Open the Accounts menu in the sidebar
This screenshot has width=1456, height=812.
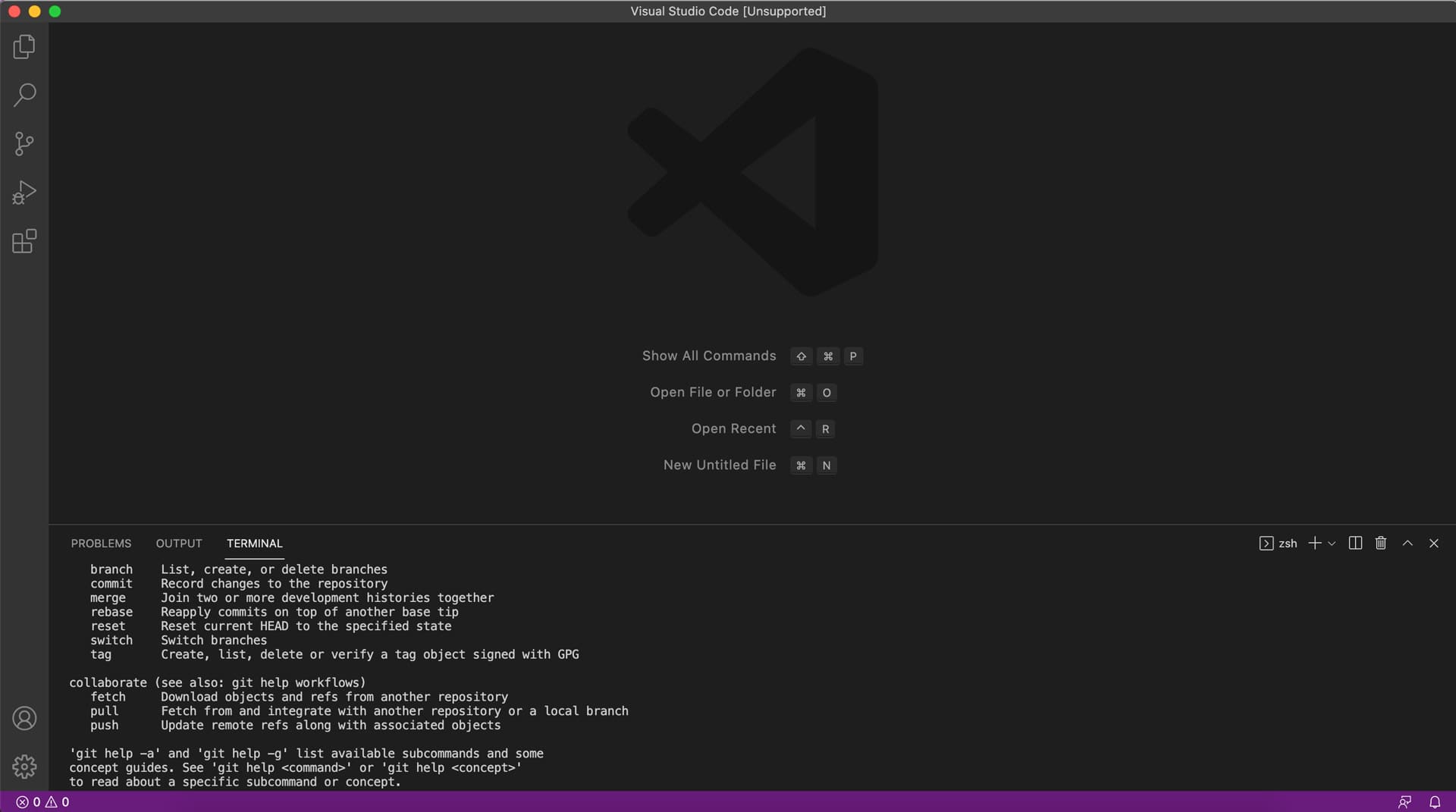(24, 718)
